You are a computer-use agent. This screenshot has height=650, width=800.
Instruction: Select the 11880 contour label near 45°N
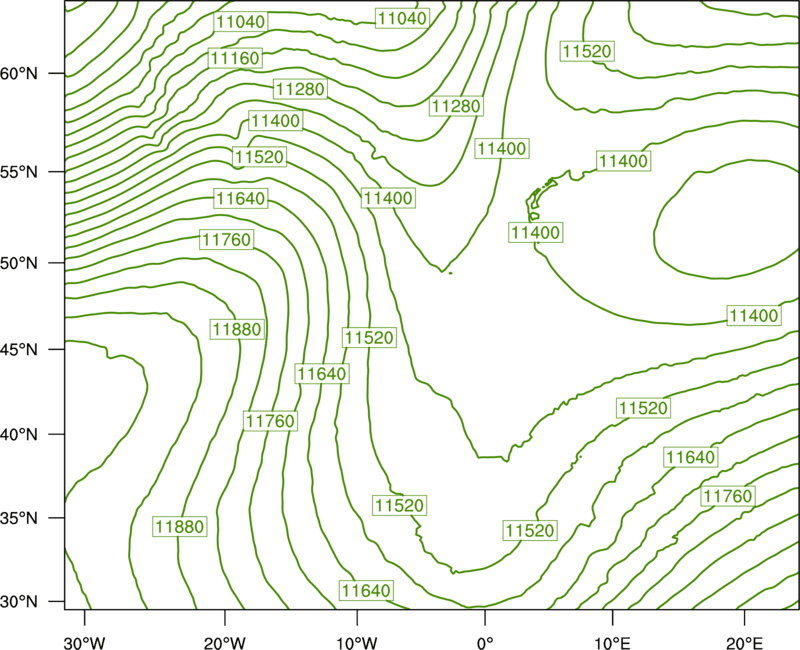[x=237, y=329]
